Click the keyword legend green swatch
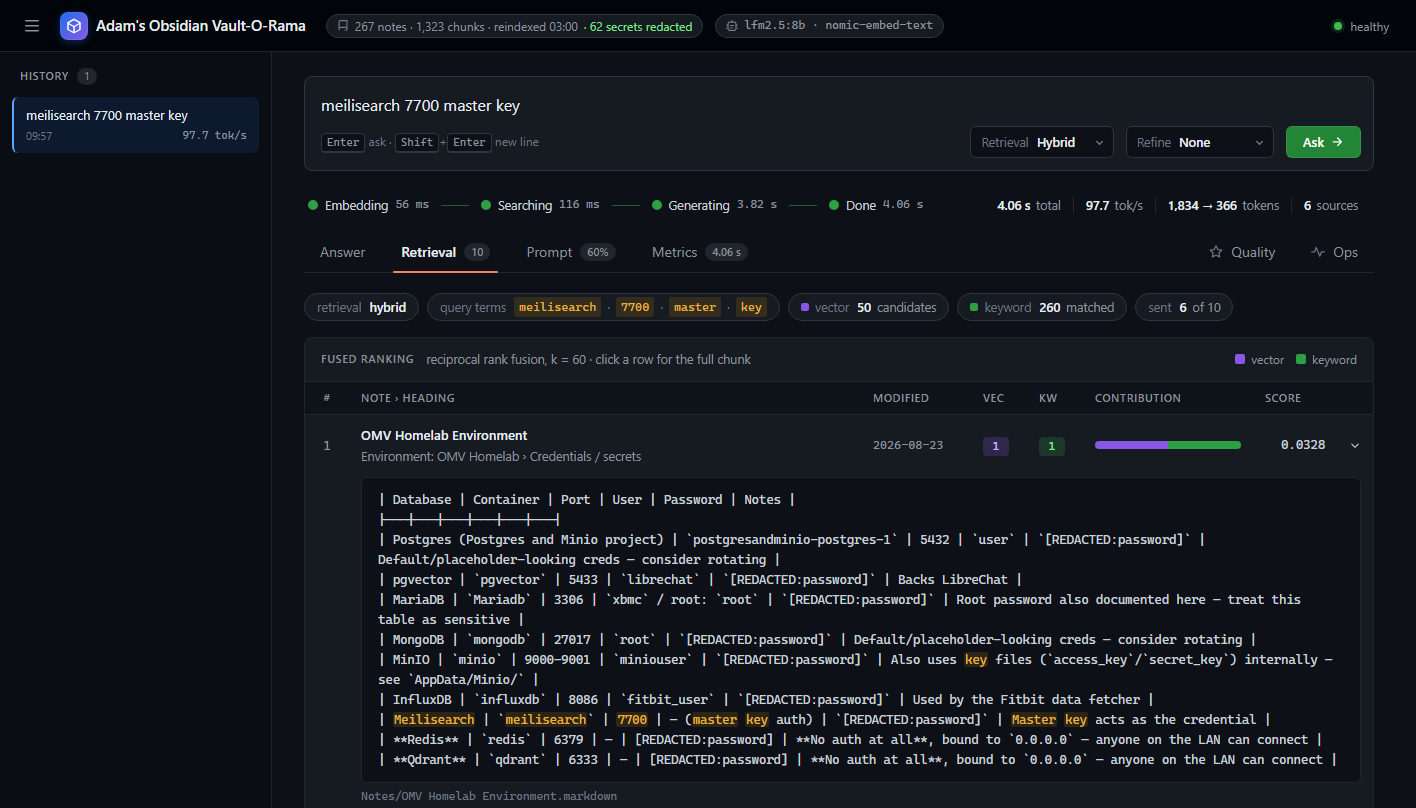Image resolution: width=1416 pixels, height=808 pixels. tap(1301, 359)
